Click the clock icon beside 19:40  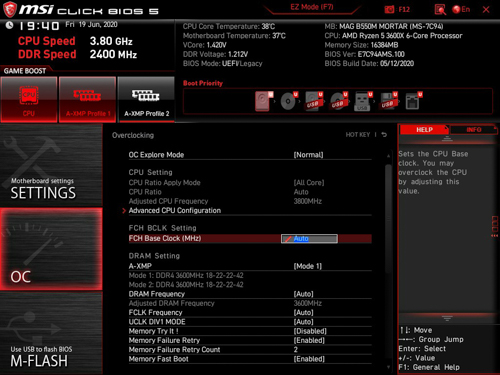tap(9, 25)
